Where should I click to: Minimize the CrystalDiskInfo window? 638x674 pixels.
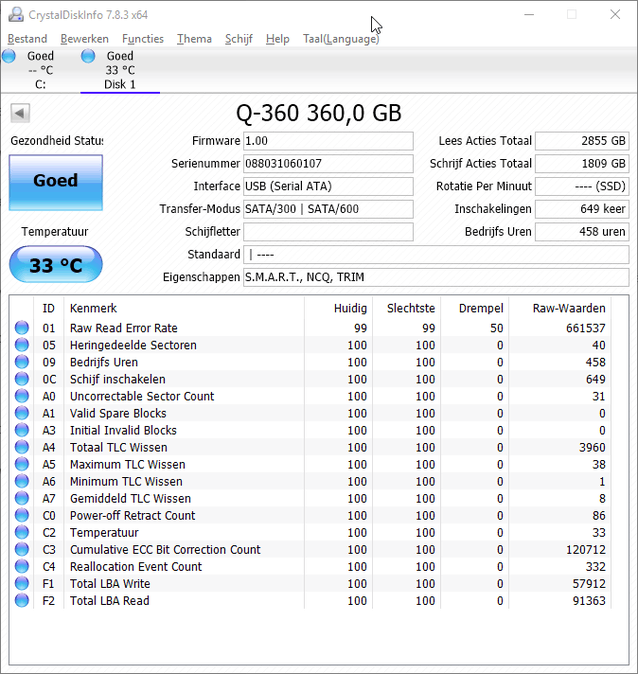[x=529, y=15]
